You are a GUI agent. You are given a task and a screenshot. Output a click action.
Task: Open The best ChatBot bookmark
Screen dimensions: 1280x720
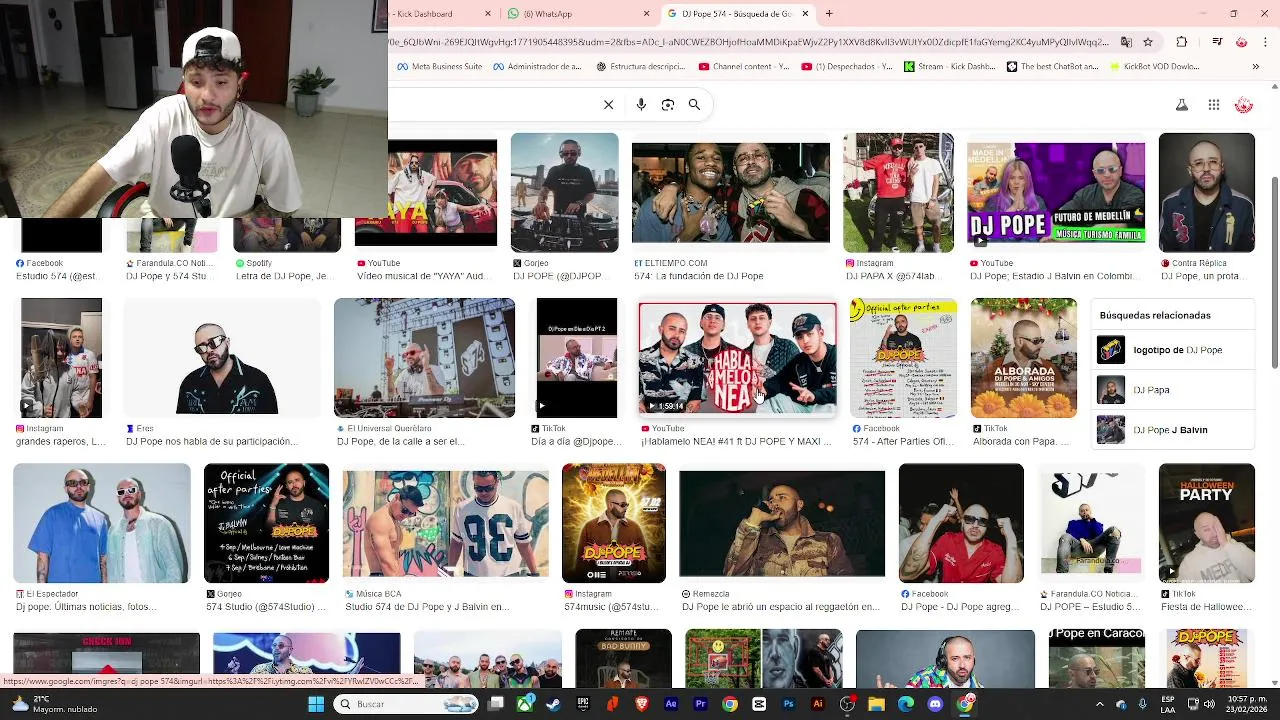(x=1053, y=67)
